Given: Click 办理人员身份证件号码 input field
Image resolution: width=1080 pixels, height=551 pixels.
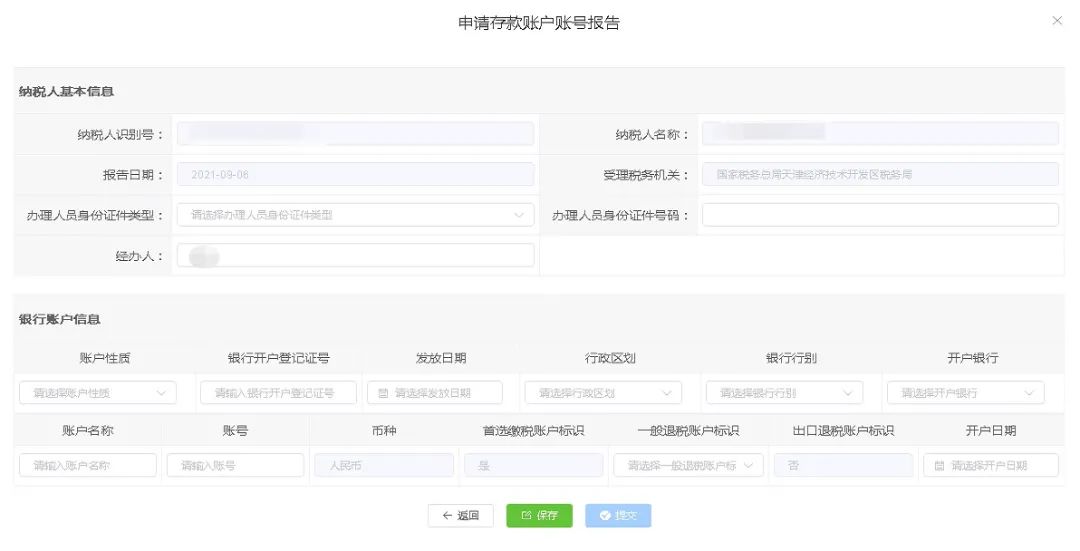Looking at the screenshot, I should point(880,215).
